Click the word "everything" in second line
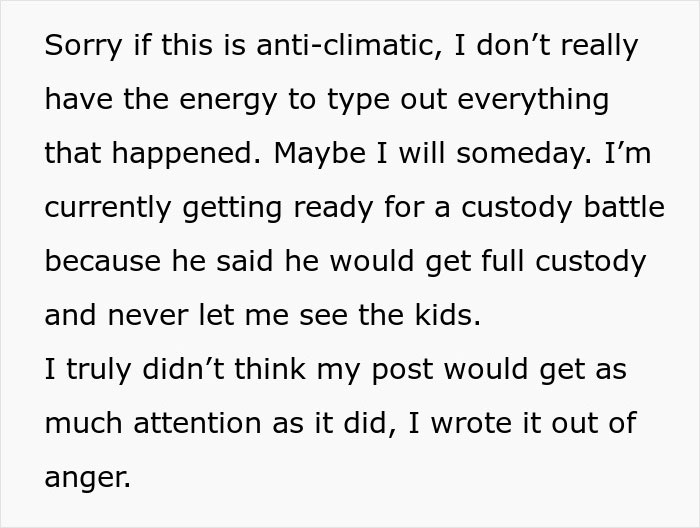The height and width of the screenshot is (528, 700). pyautogui.click(x=533, y=100)
